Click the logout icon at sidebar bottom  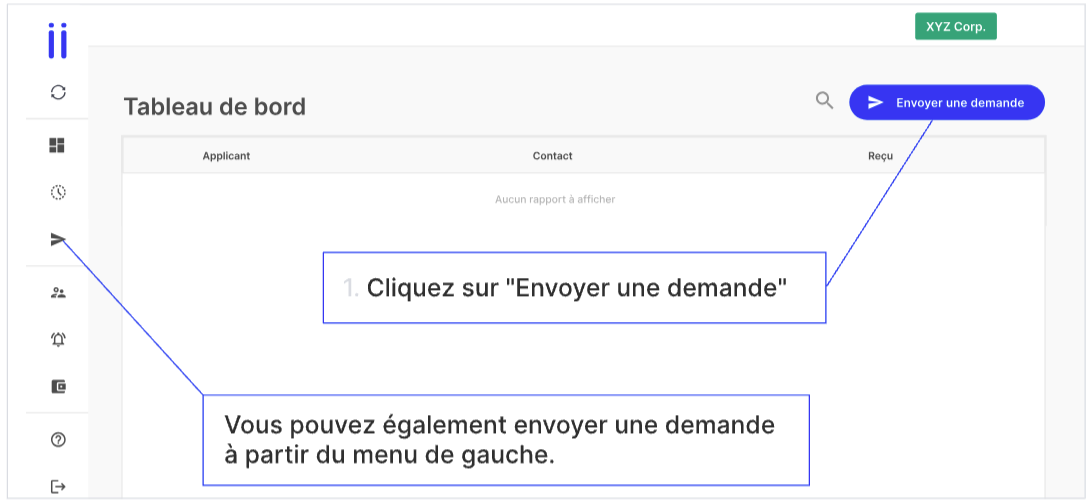pyautogui.click(x=58, y=487)
